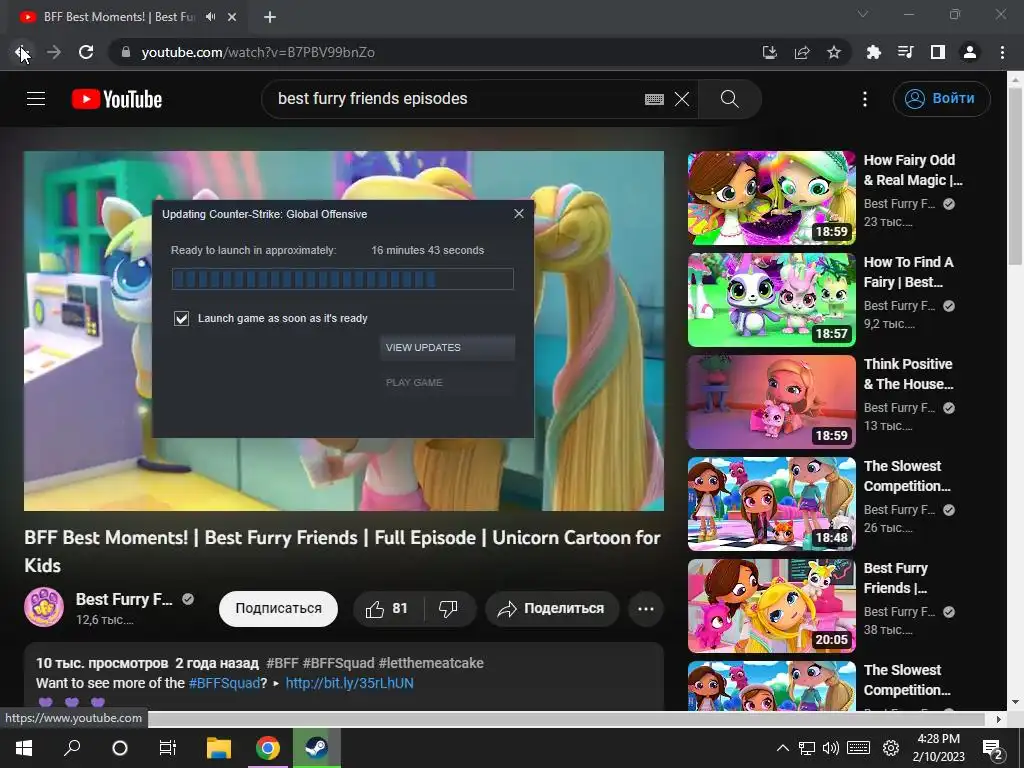Open Task View on the taskbar
The image size is (1024, 768).
(168, 748)
